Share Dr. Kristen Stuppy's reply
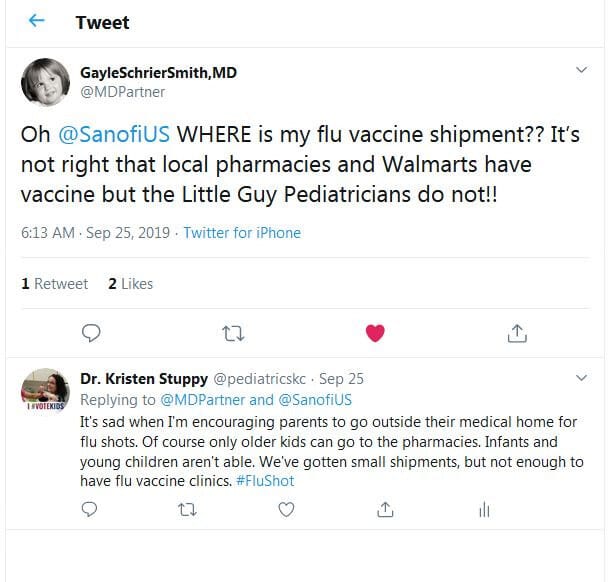Screen dimensions: 616x582 385,510
